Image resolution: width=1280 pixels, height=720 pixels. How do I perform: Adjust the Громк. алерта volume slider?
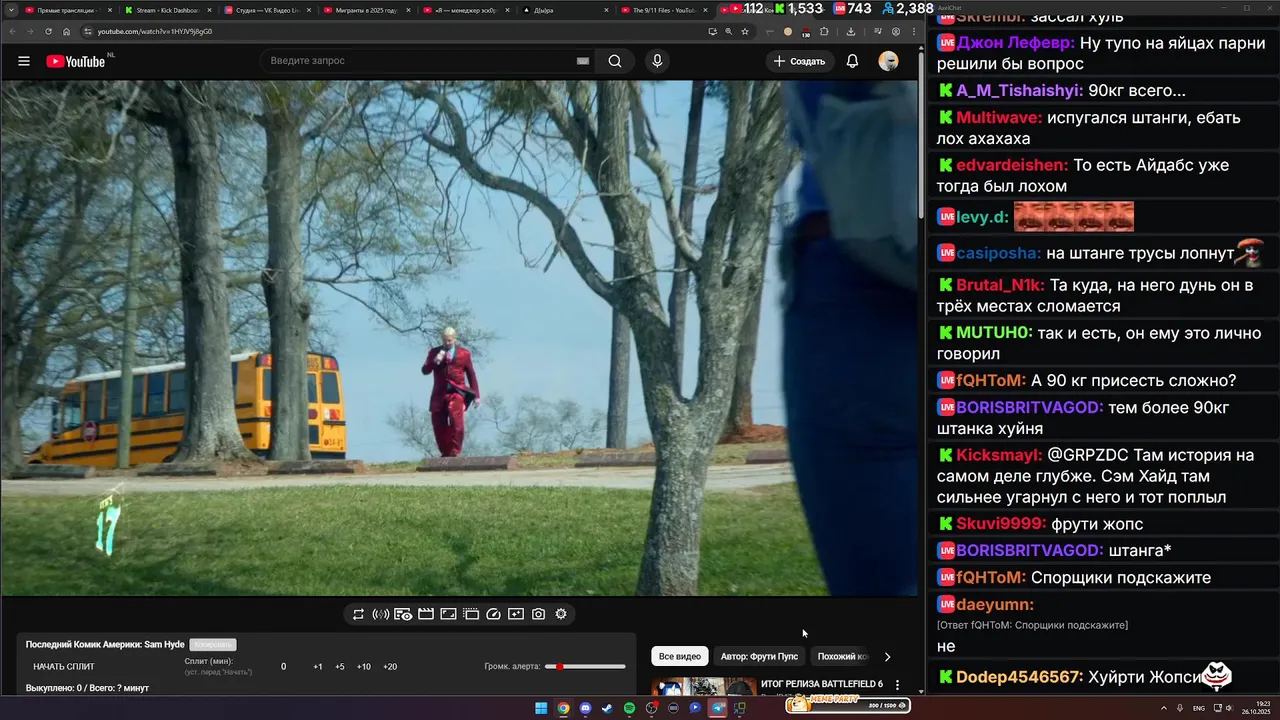click(585, 667)
